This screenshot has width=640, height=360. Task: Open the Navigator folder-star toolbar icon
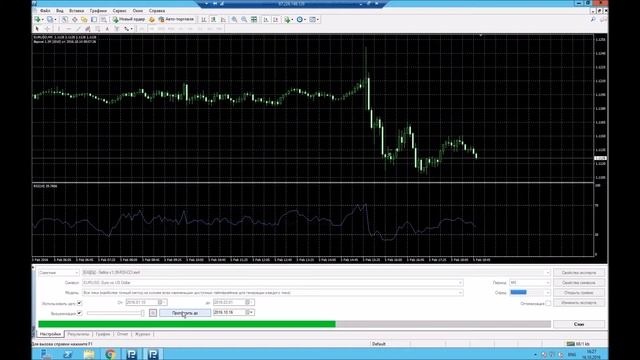(x=84, y=19)
